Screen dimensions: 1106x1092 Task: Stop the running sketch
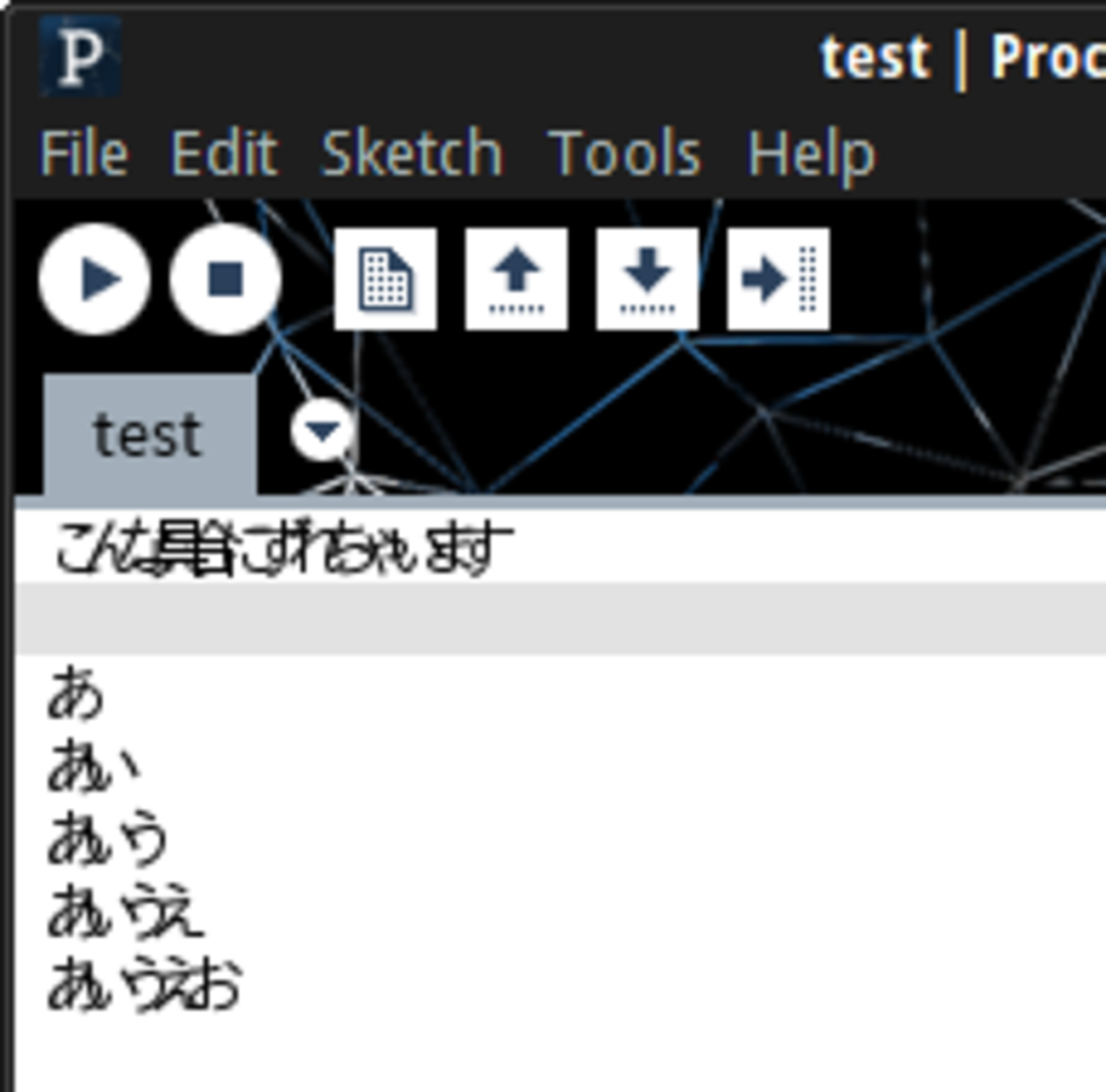[225, 279]
